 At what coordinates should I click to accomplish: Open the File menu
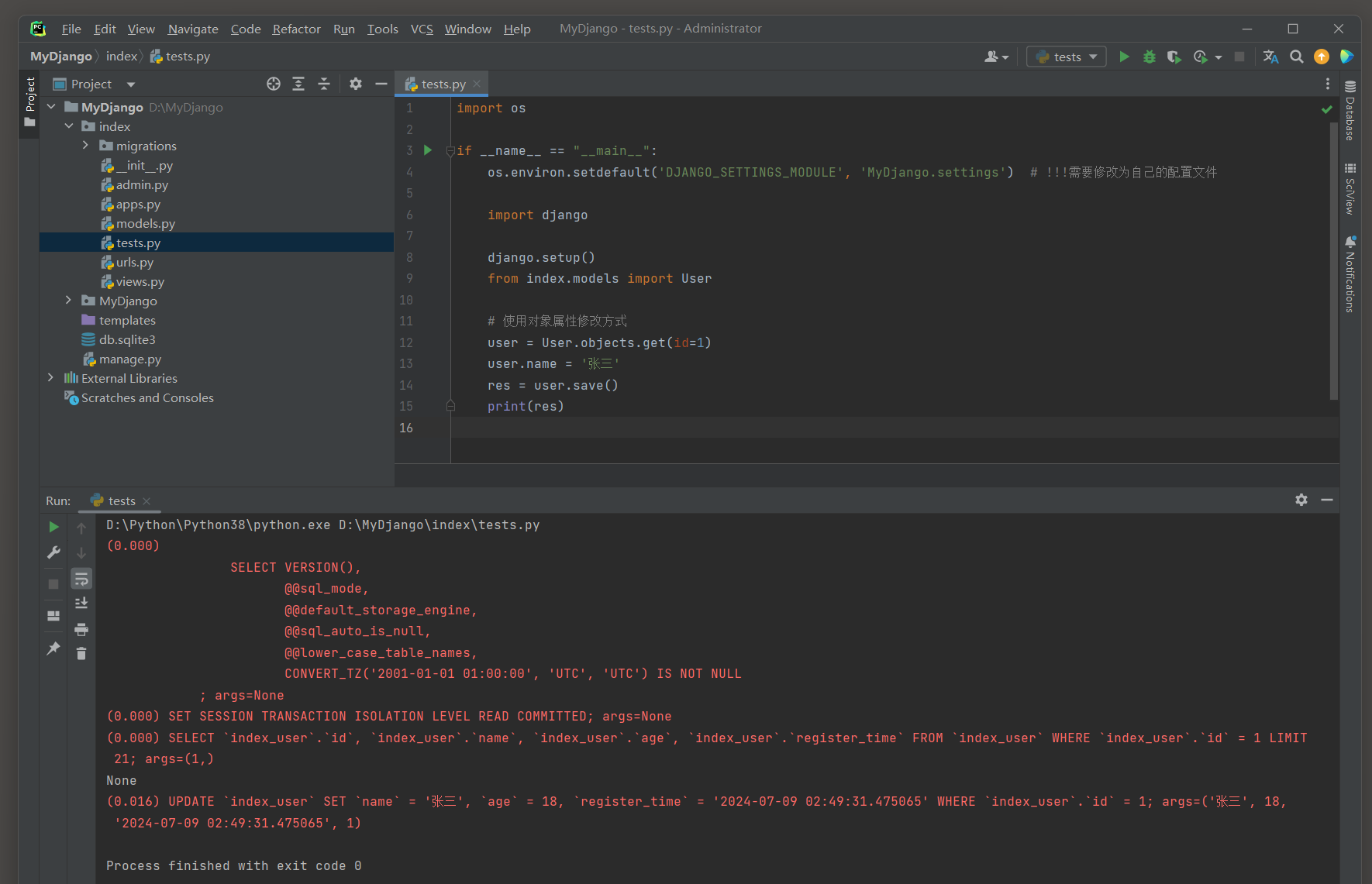point(71,29)
